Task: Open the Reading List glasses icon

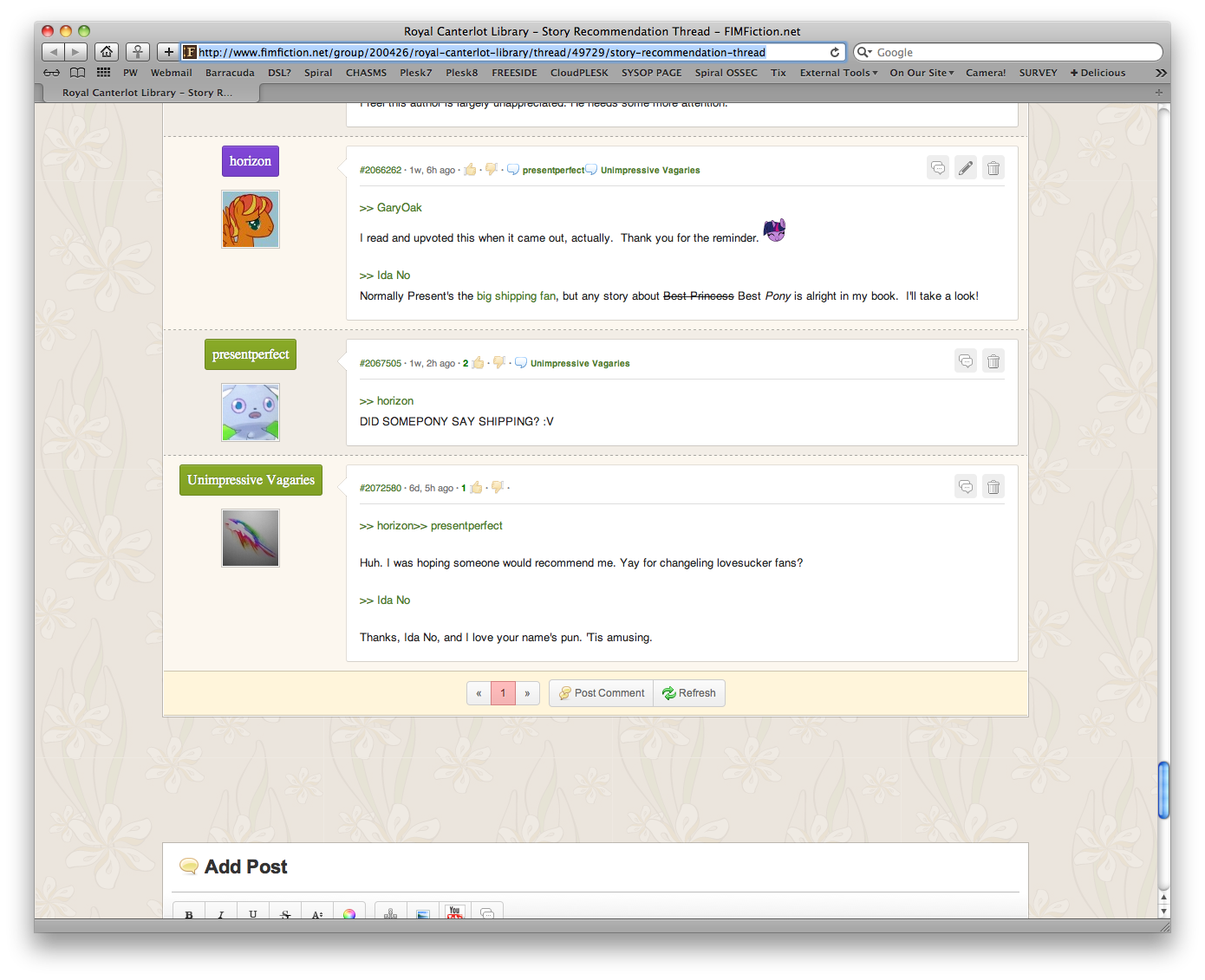Action: [x=52, y=73]
